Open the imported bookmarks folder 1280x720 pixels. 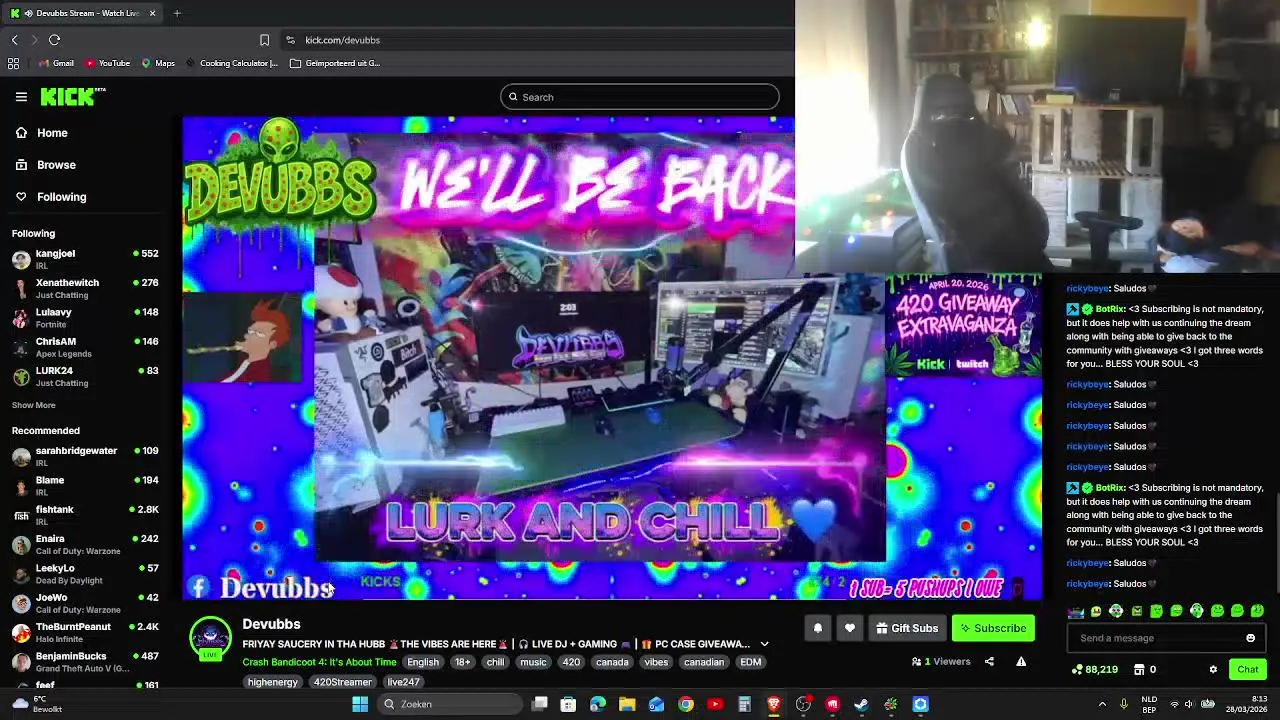(335, 63)
